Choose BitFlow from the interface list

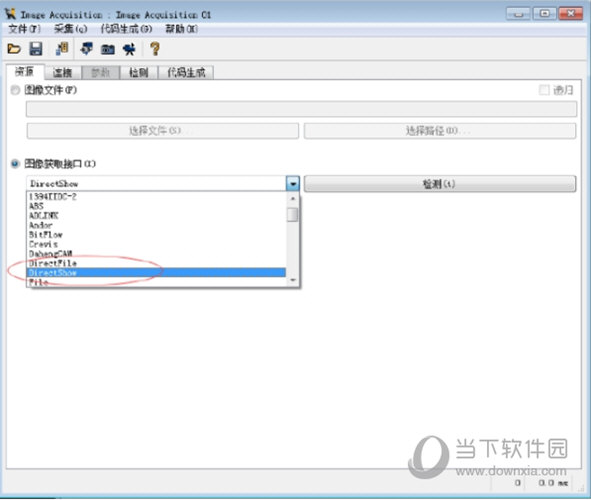point(156,235)
